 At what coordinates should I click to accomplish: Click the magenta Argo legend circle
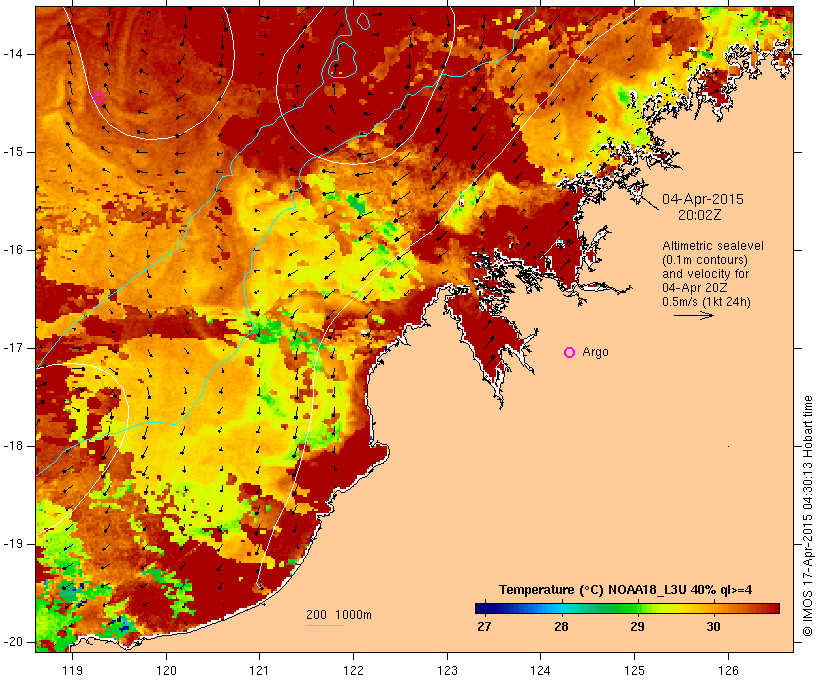point(570,353)
